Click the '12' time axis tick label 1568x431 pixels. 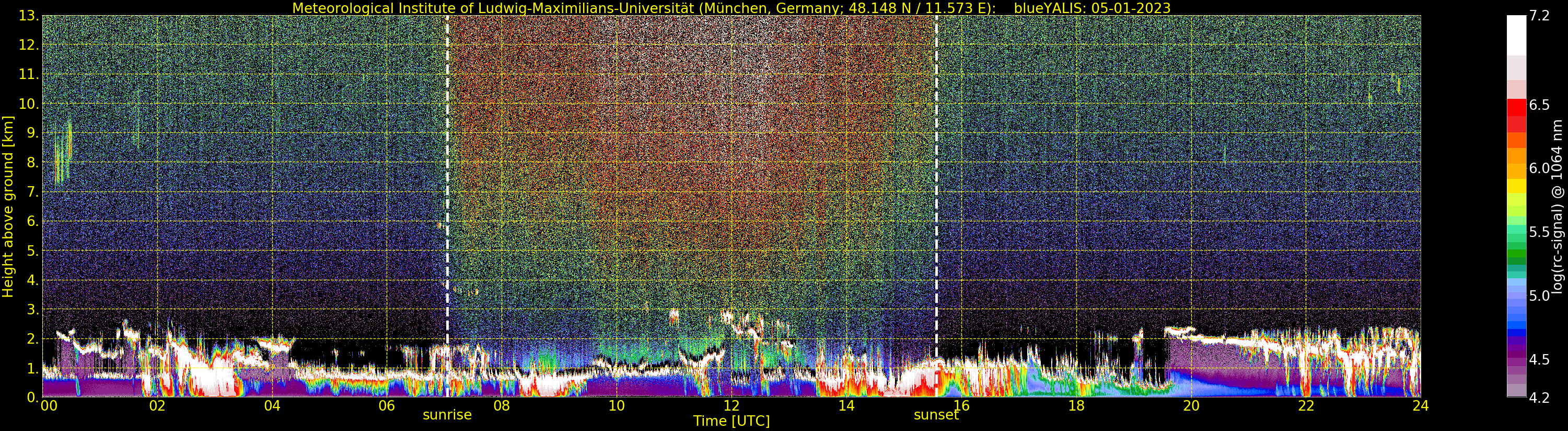click(731, 406)
